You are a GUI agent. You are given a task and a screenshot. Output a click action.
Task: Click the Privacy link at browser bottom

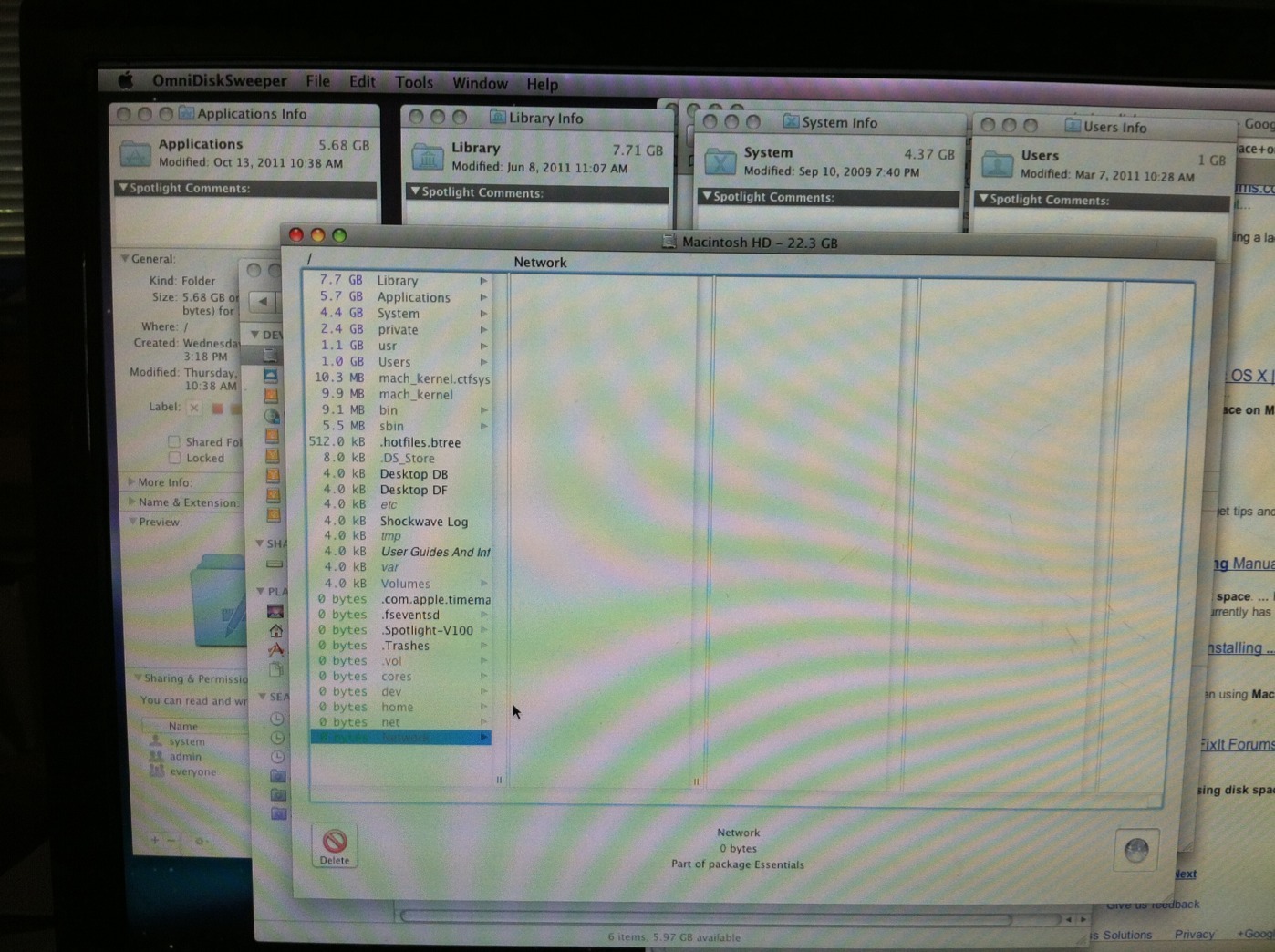tap(1194, 934)
